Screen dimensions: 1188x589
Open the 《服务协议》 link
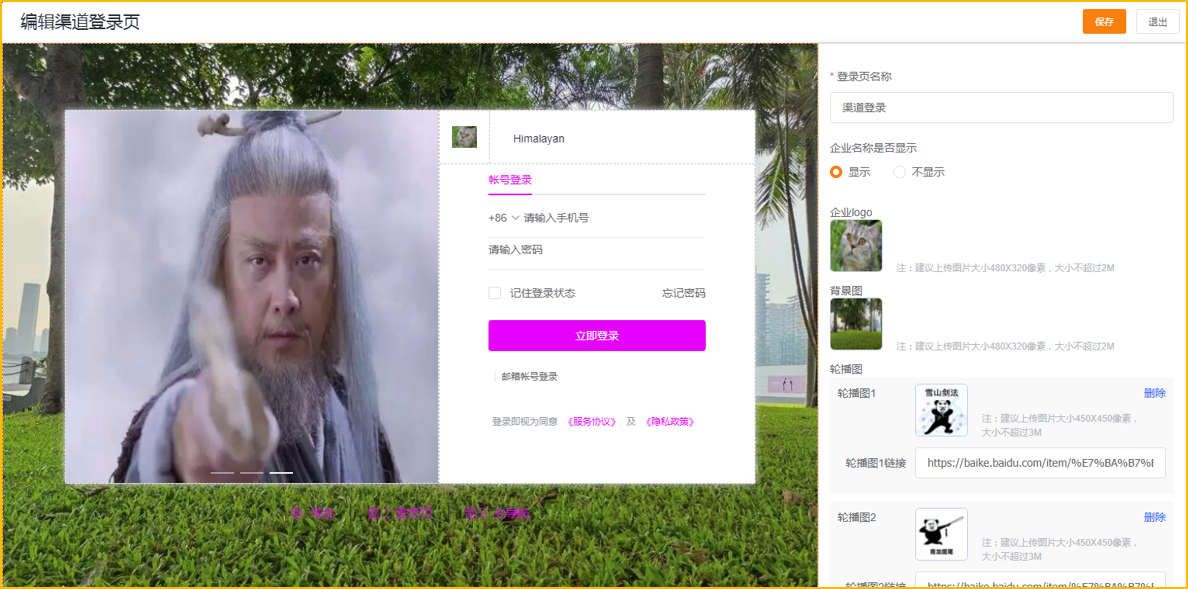592,421
